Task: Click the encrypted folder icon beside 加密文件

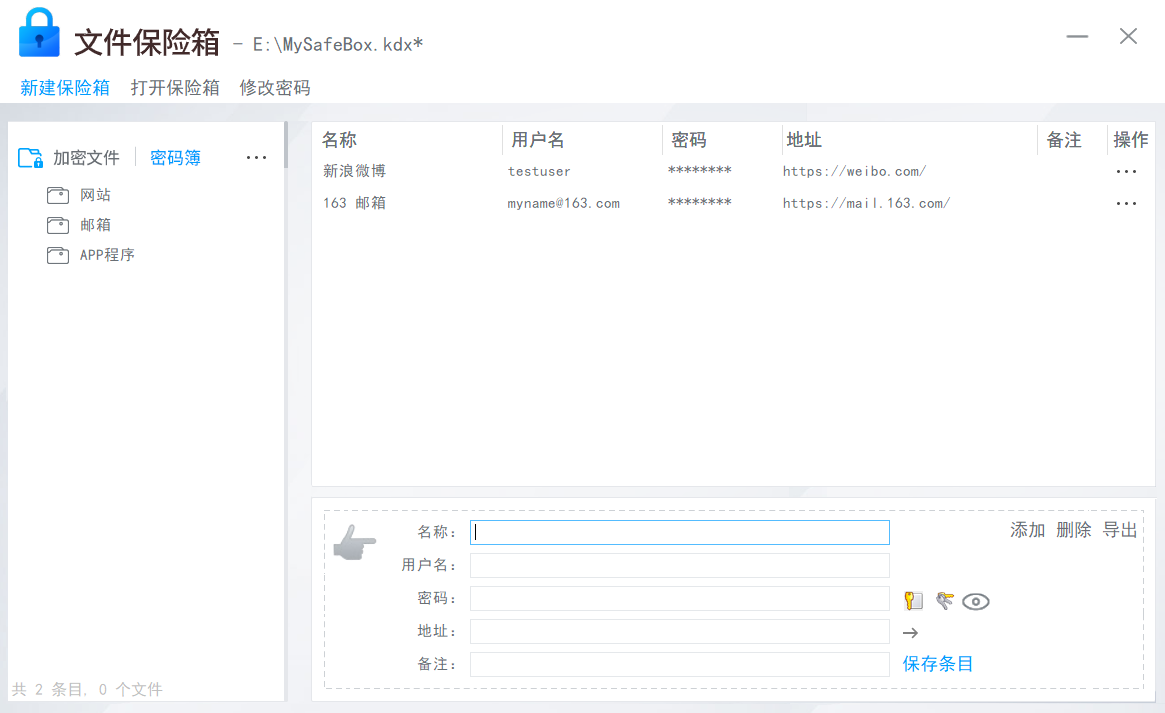Action: [x=31, y=158]
